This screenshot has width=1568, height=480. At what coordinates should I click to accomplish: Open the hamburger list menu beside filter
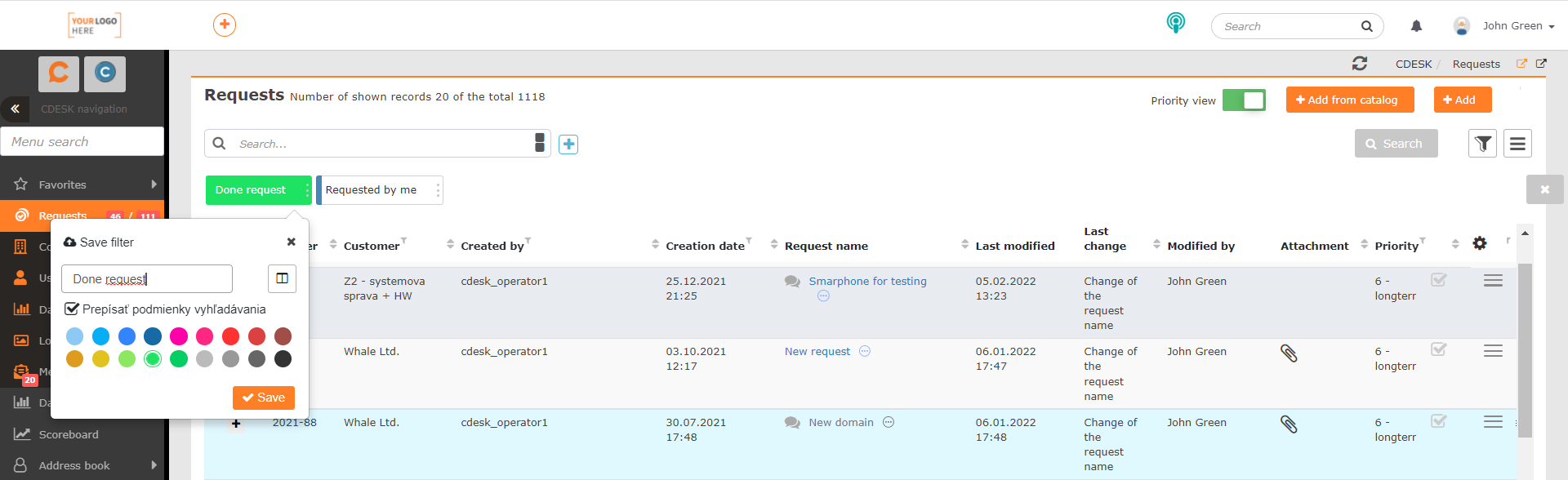(x=1517, y=144)
